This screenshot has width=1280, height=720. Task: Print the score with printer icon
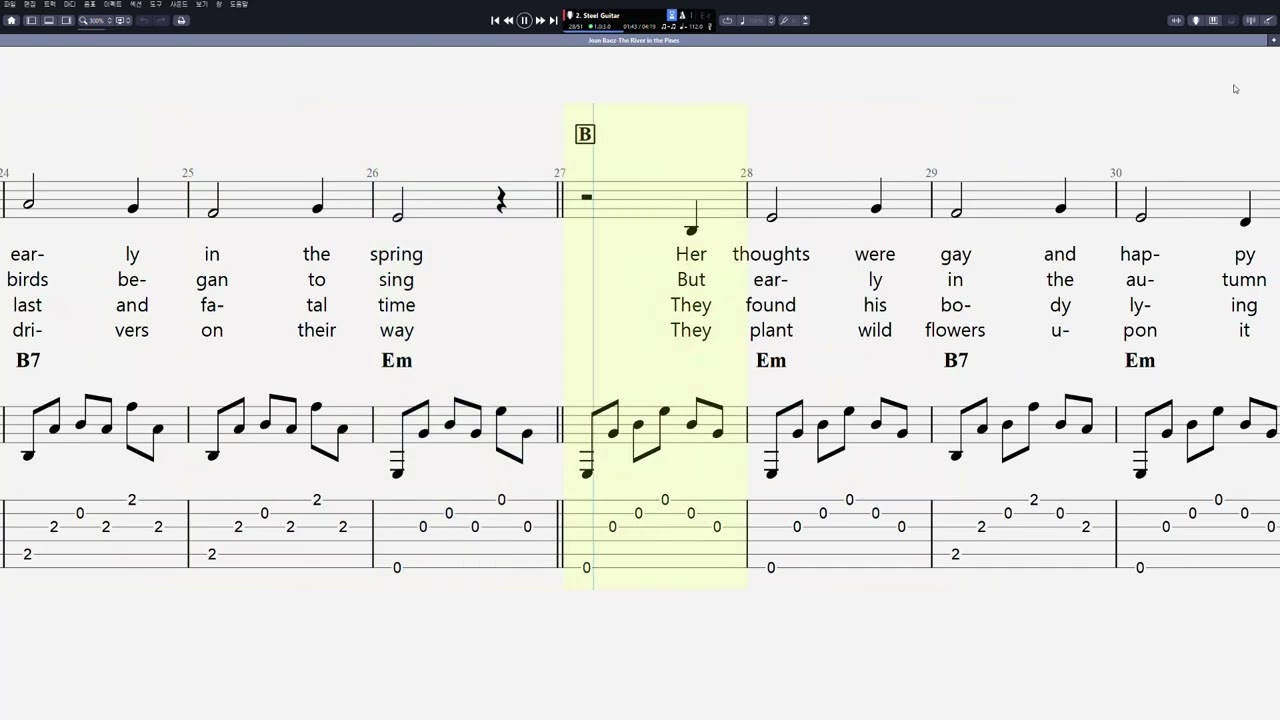(x=181, y=20)
